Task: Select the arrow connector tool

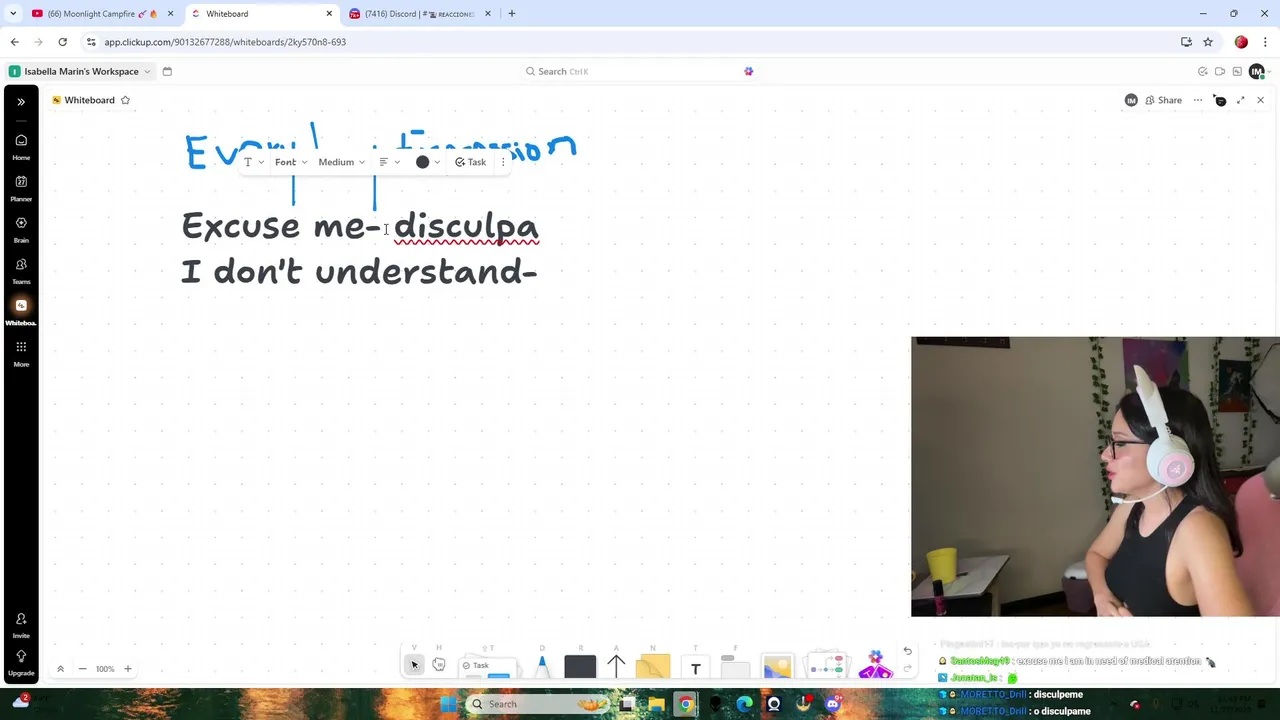Action: tap(616, 667)
